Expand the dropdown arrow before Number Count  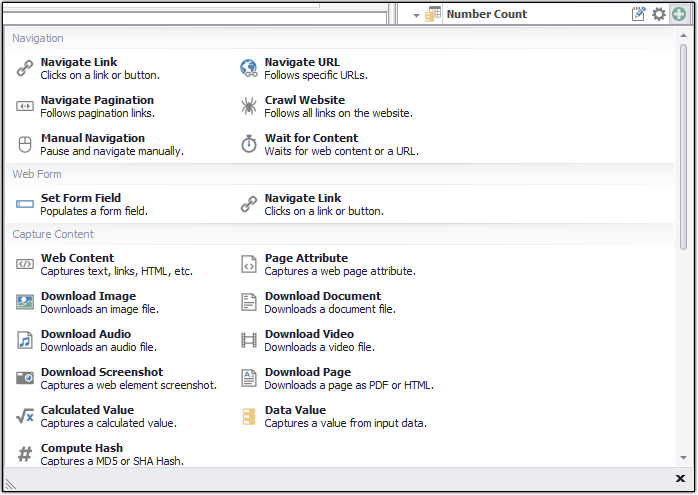click(x=416, y=15)
